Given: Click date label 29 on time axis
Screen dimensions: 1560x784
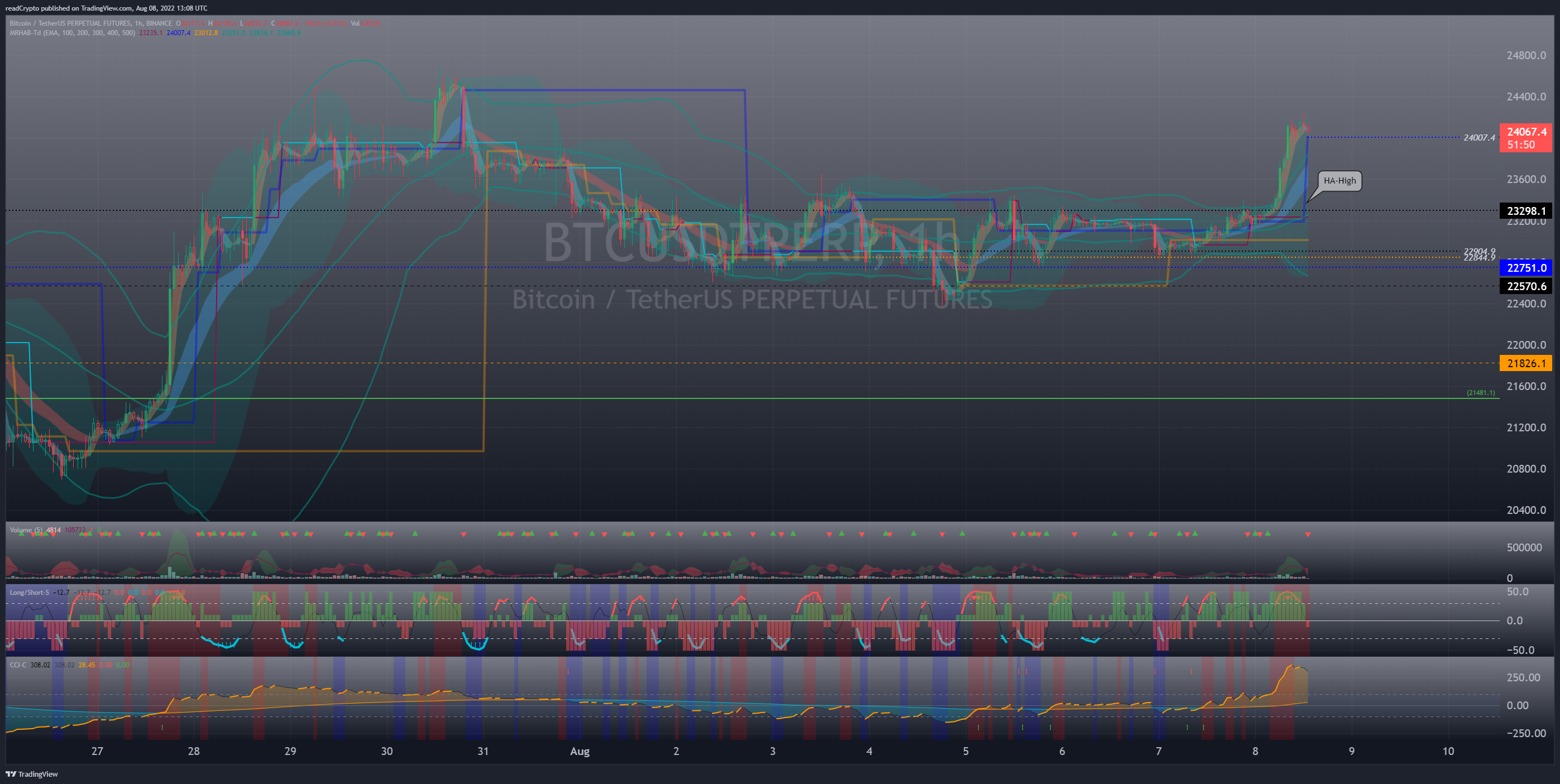Looking at the screenshot, I should coord(290,751).
